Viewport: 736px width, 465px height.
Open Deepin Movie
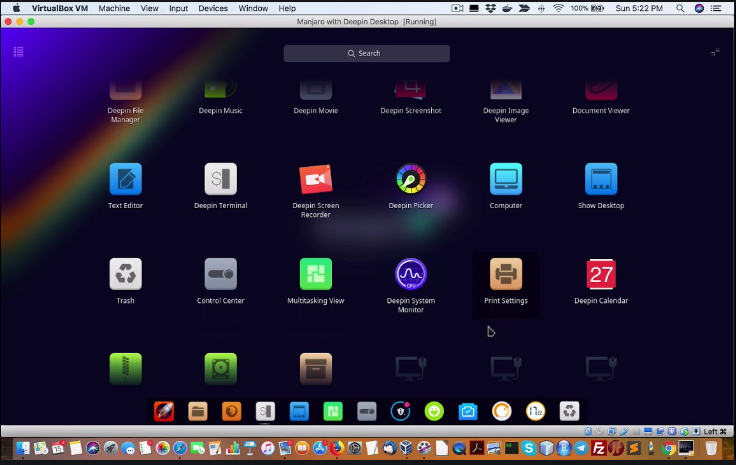(x=316, y=91)
